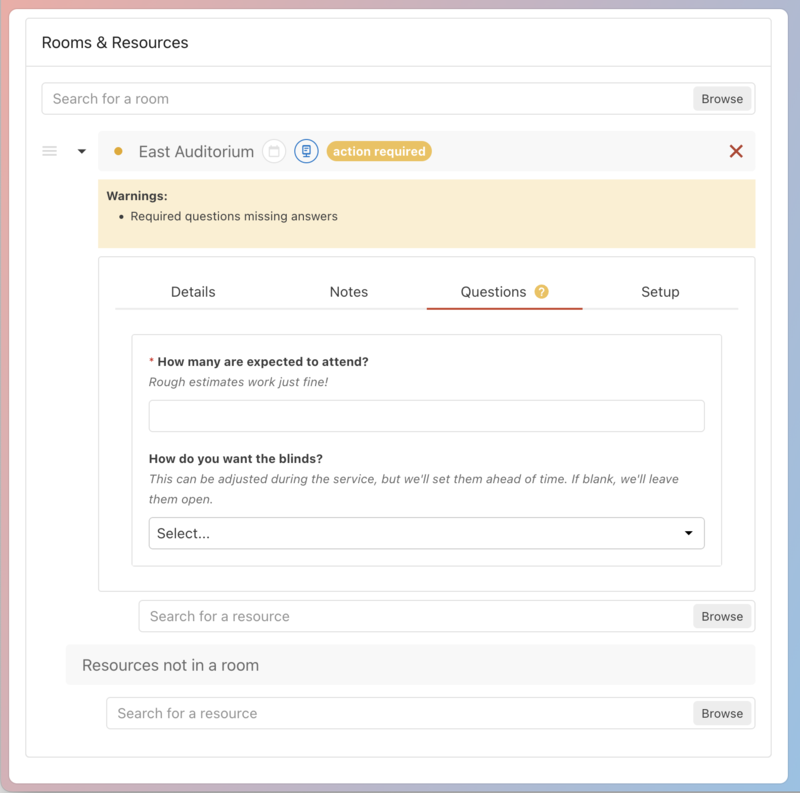
Task: Open the calendar icon next to East Auditorium
Action: click(274, 152)
